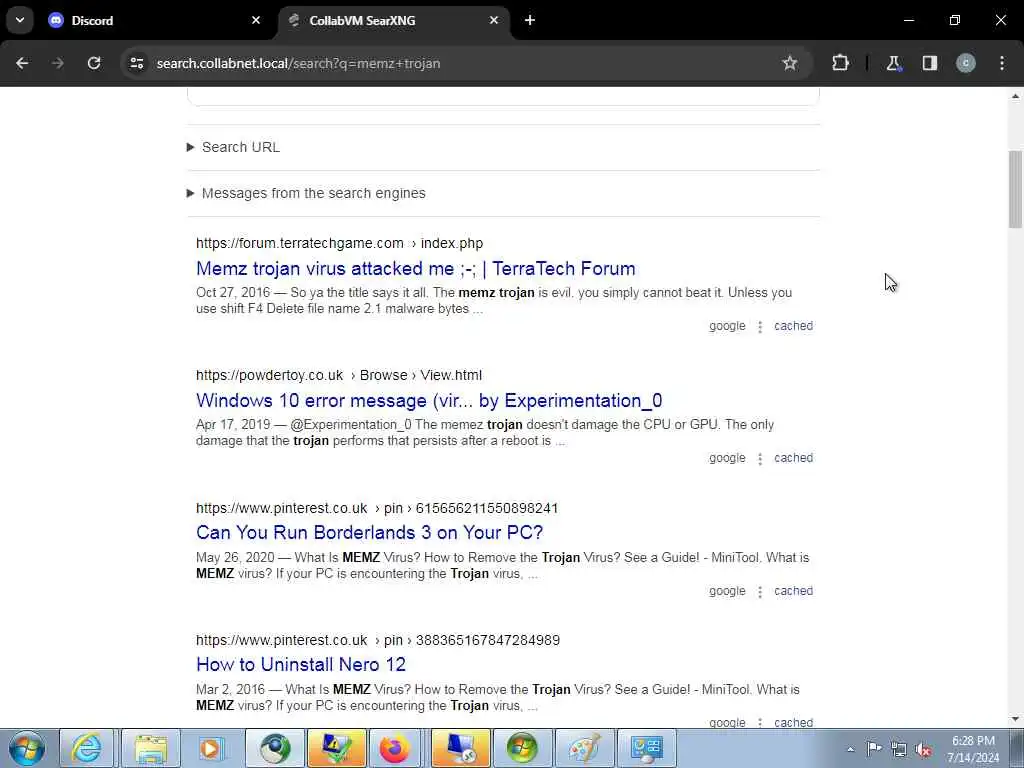Click the taskbar clock showing 6:28 PM
The width and height of the screenshot is (1024, 768).
coord(973,749)
